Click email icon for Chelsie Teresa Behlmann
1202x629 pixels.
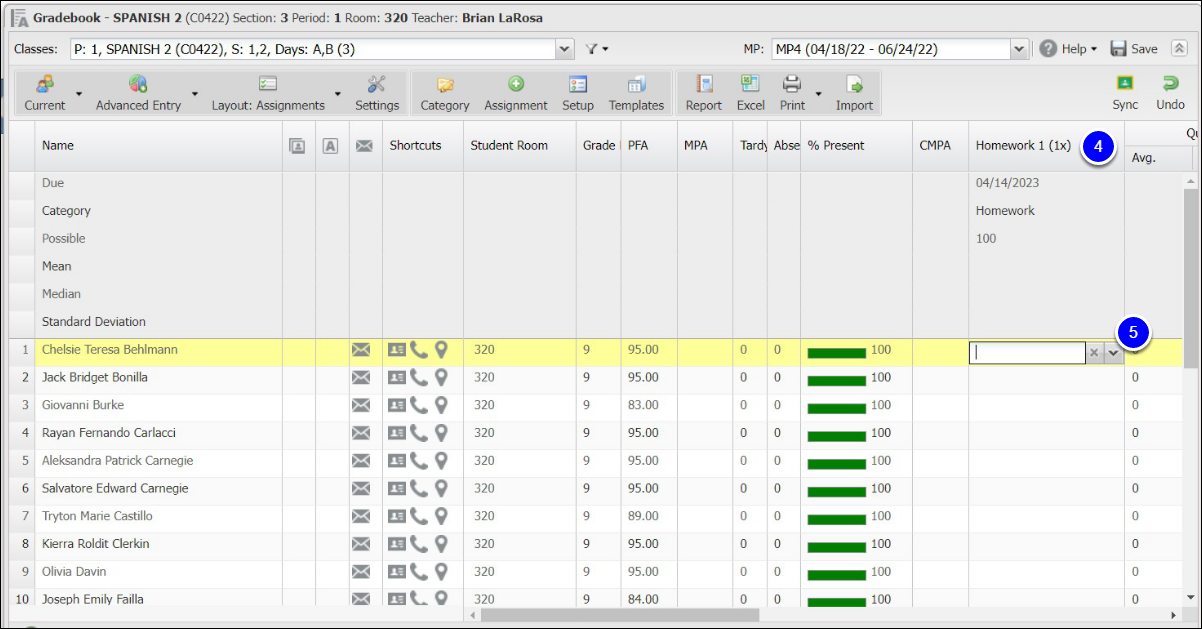pos(361,350)
